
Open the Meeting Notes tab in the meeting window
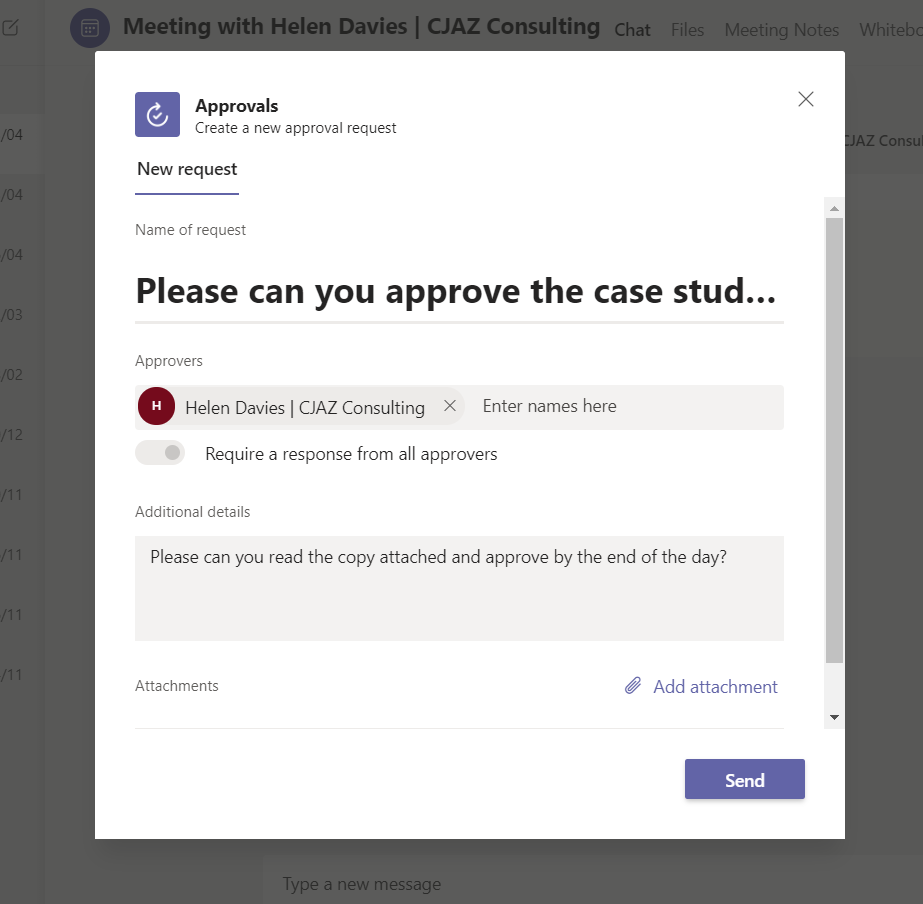[781, 29]
